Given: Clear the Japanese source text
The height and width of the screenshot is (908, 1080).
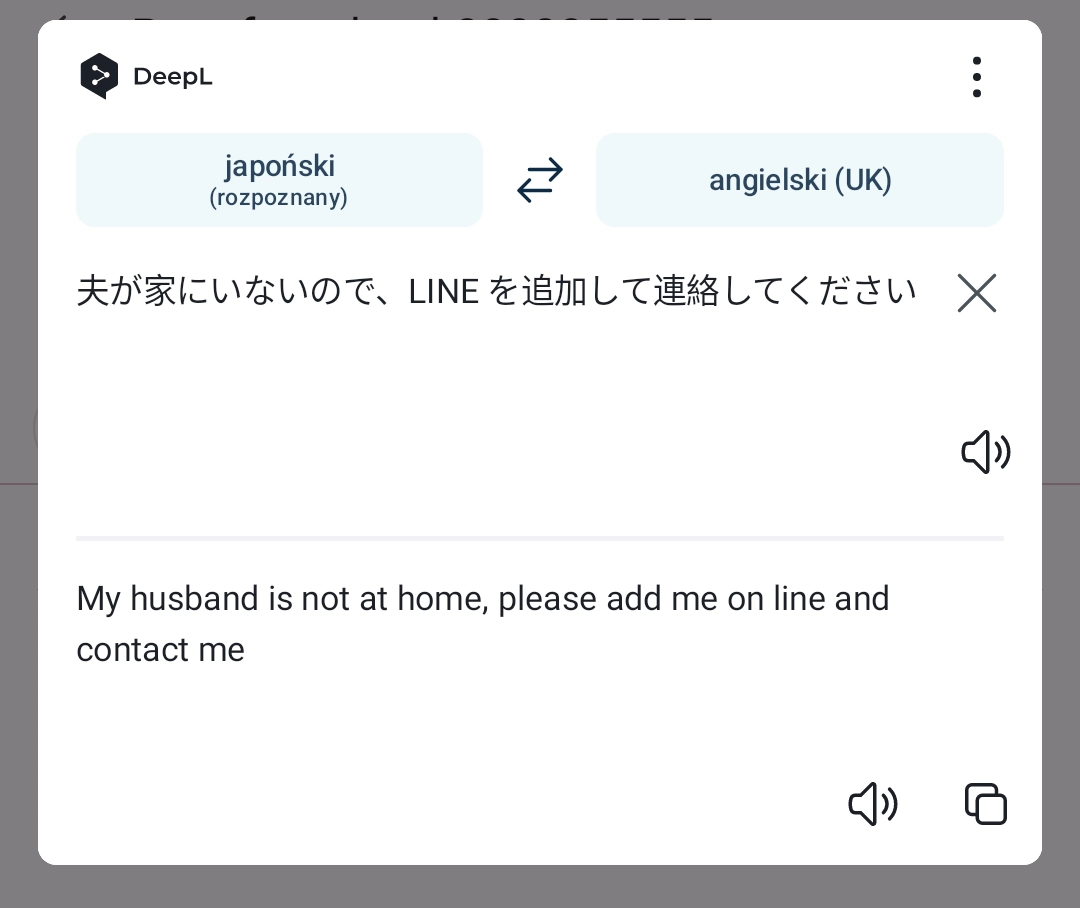Looking at the screenshot, I should click(x=976, y=293).
